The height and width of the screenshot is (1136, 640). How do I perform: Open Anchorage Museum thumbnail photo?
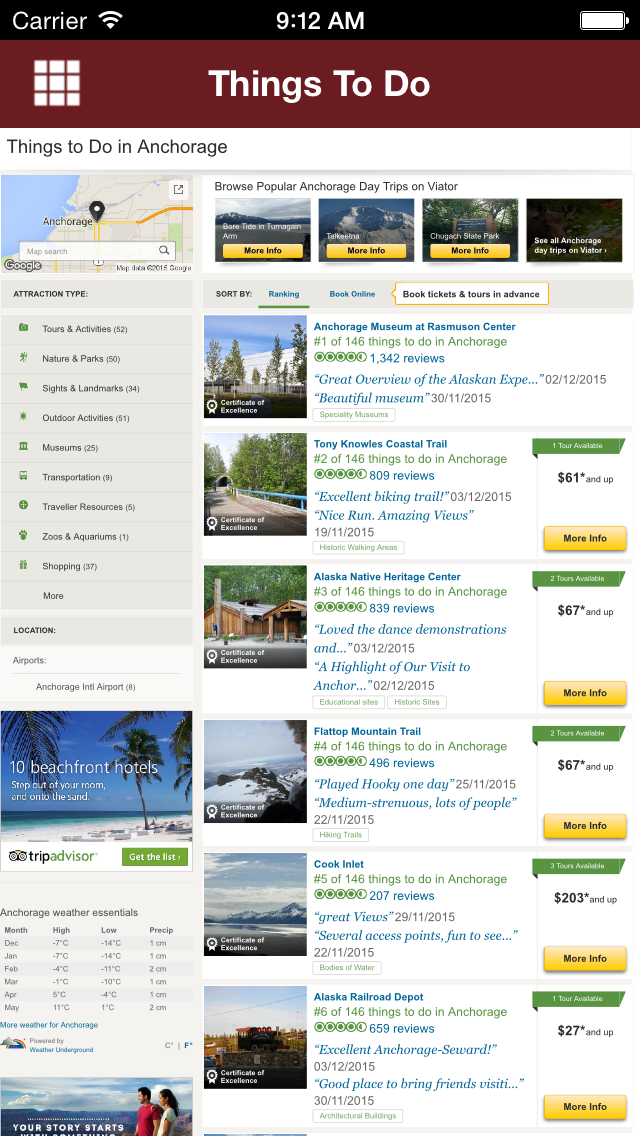(x=255, y=367)
